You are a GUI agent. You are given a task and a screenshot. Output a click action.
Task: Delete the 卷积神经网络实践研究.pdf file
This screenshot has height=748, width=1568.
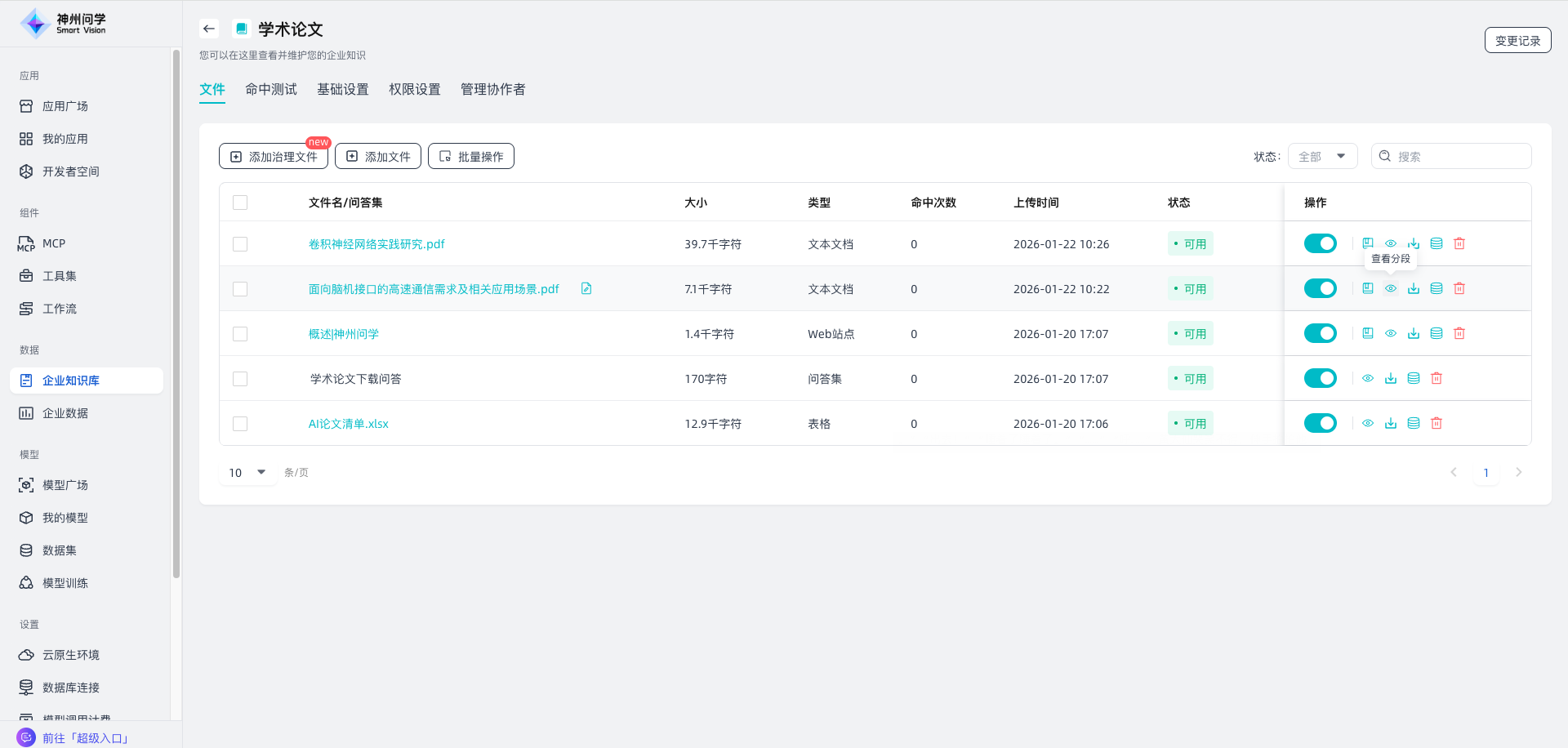[1459, 243]
